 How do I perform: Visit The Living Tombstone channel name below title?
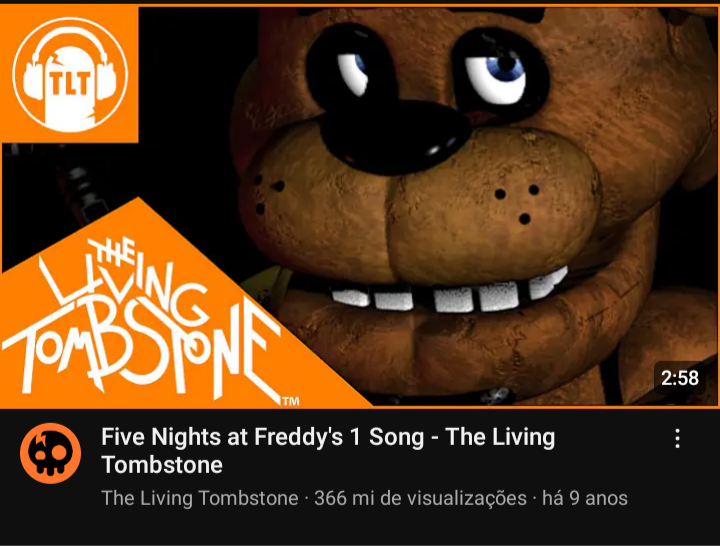[200, 498]
